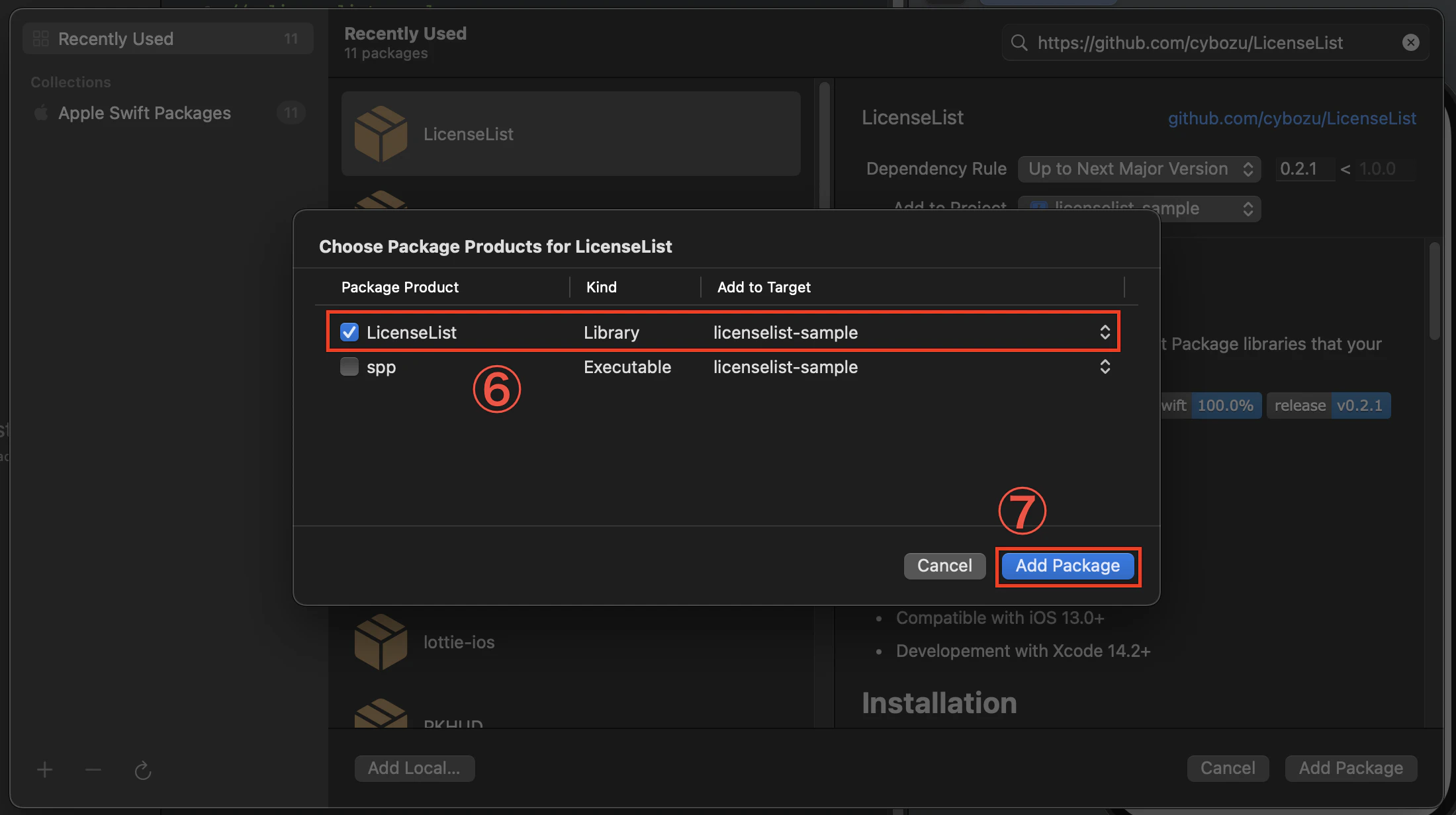Click the package URL search field
The image size is (1456, 815).
[1214, 43]
